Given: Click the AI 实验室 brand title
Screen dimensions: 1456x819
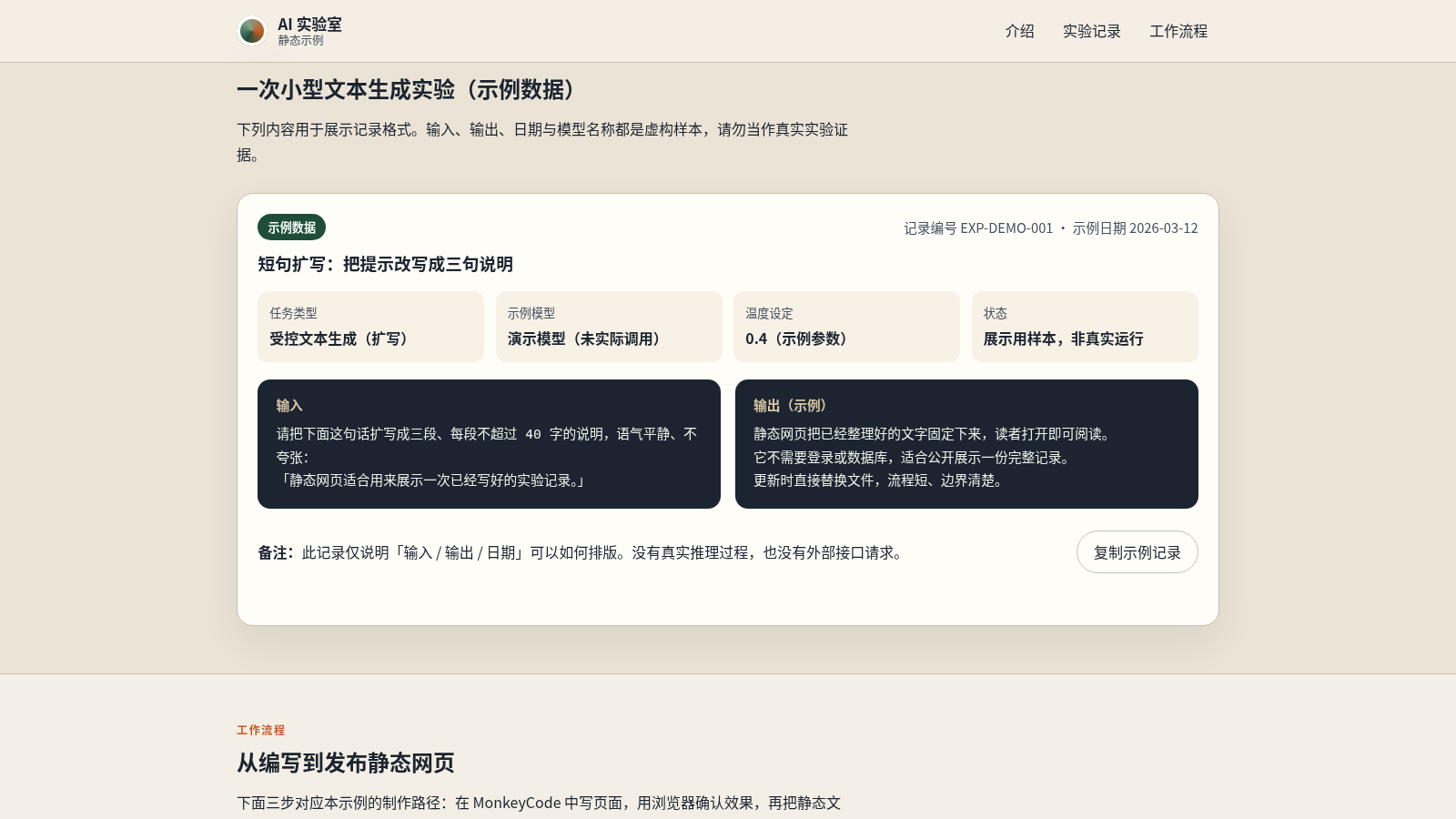Looking at the screenshot, I should point(309,25).
